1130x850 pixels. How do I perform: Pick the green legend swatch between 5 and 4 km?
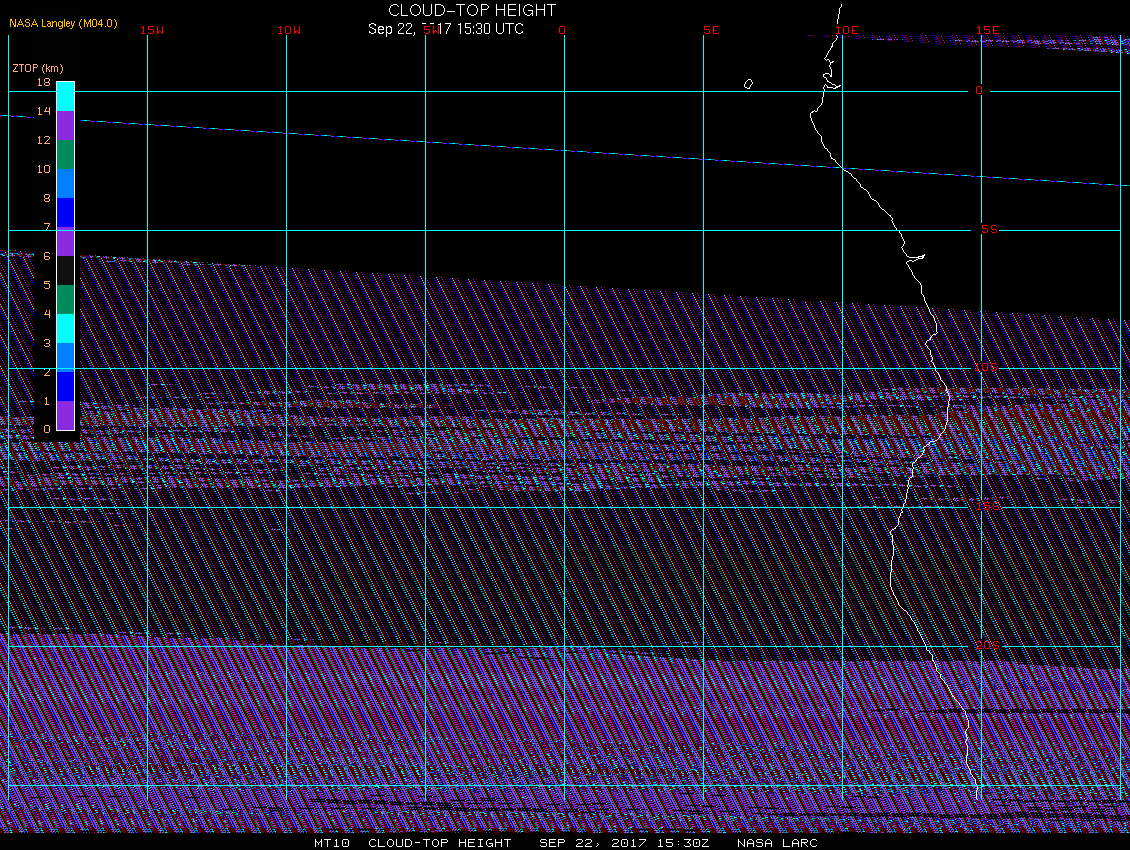point(66,299)
